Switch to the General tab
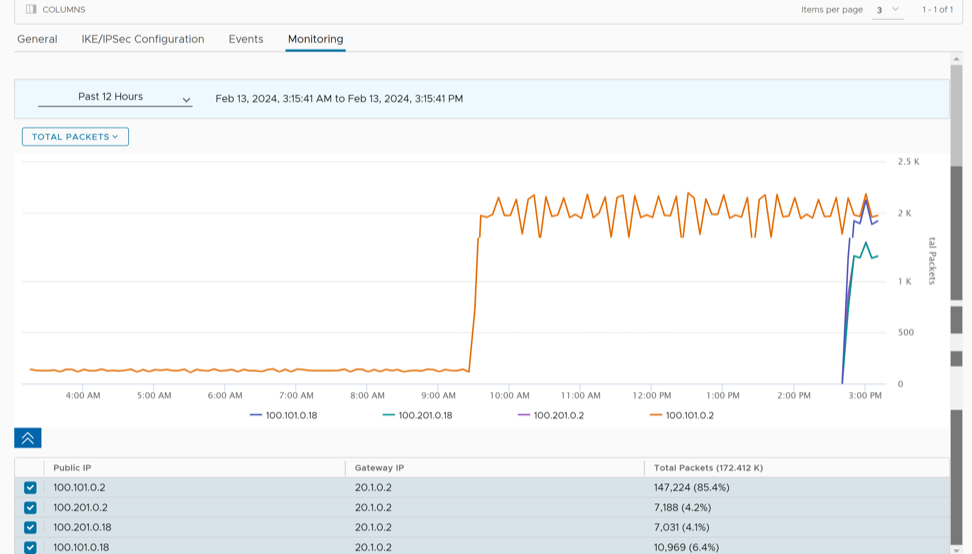 (37, 39)
